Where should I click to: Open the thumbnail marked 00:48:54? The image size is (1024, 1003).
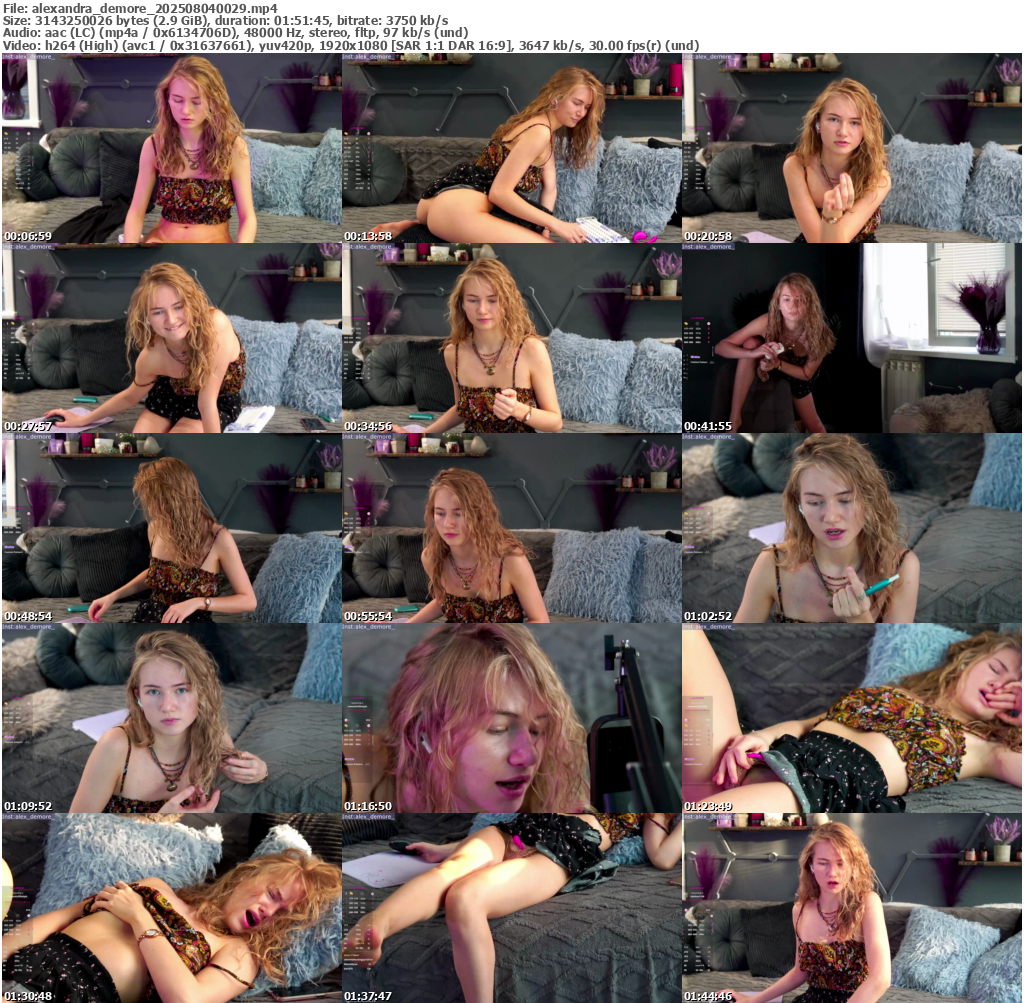pos(171,528)
